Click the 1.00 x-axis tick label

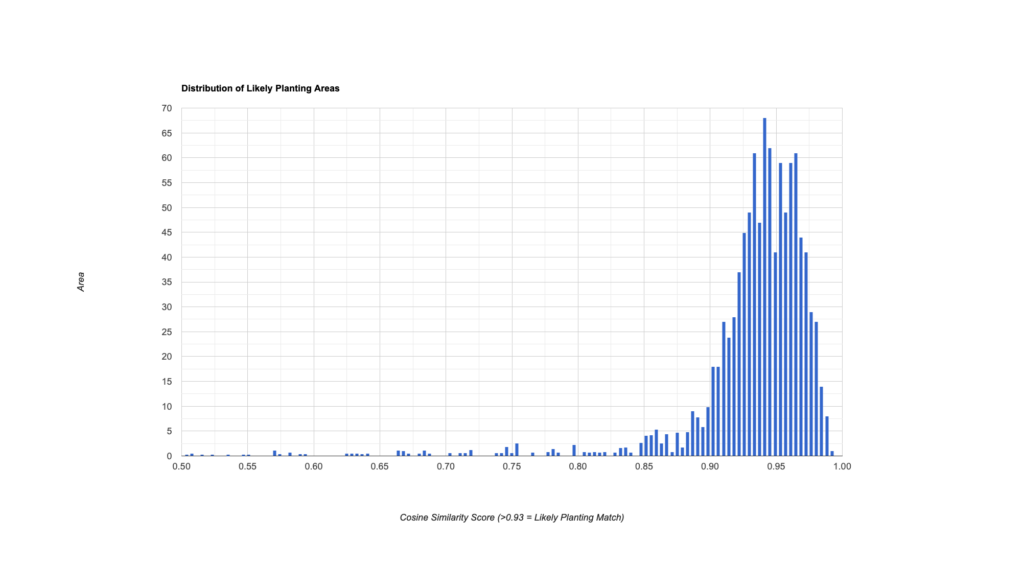click(841, 466)
